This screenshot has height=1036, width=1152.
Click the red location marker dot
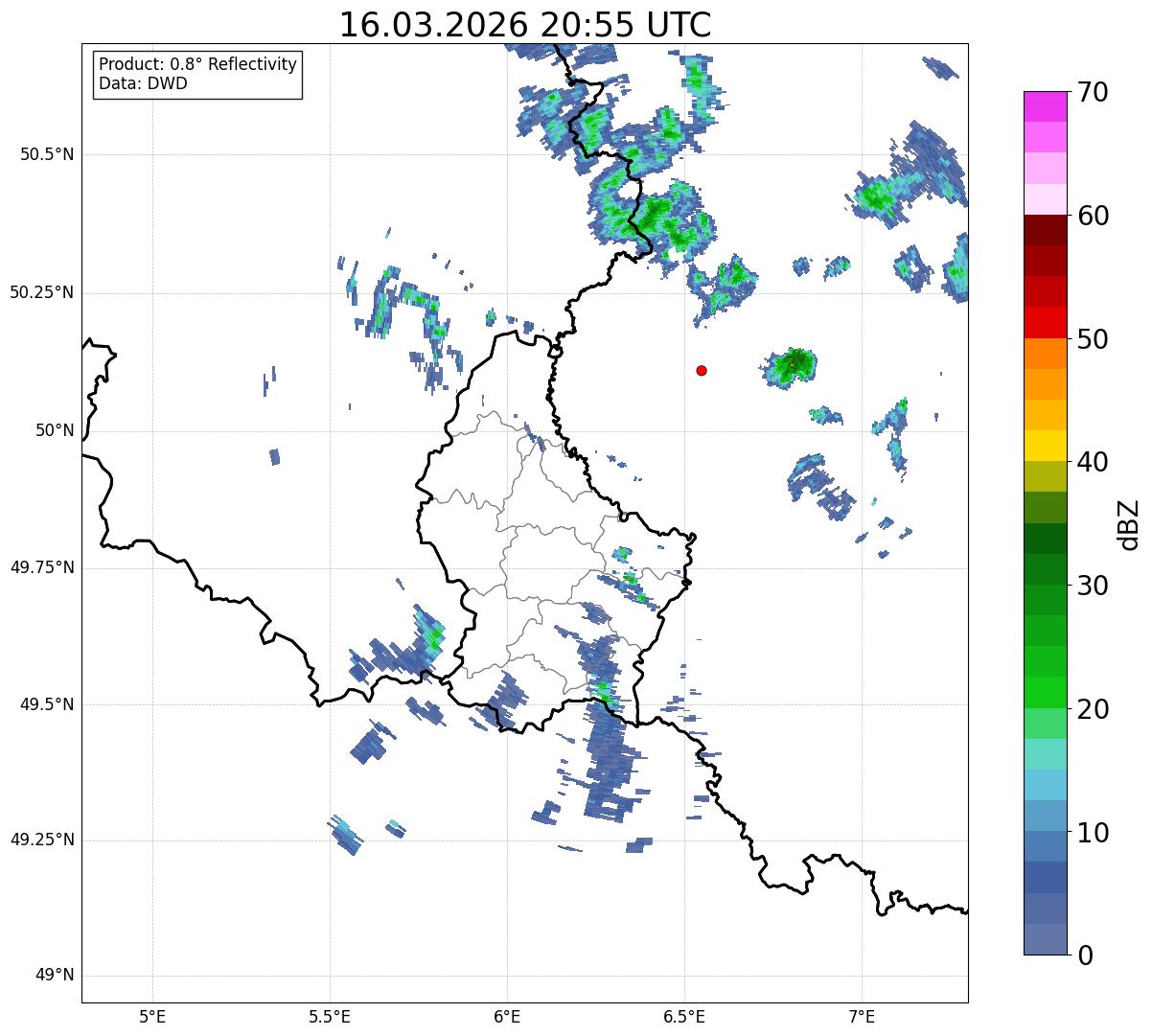pyautogui.click(x=702, y=370)
